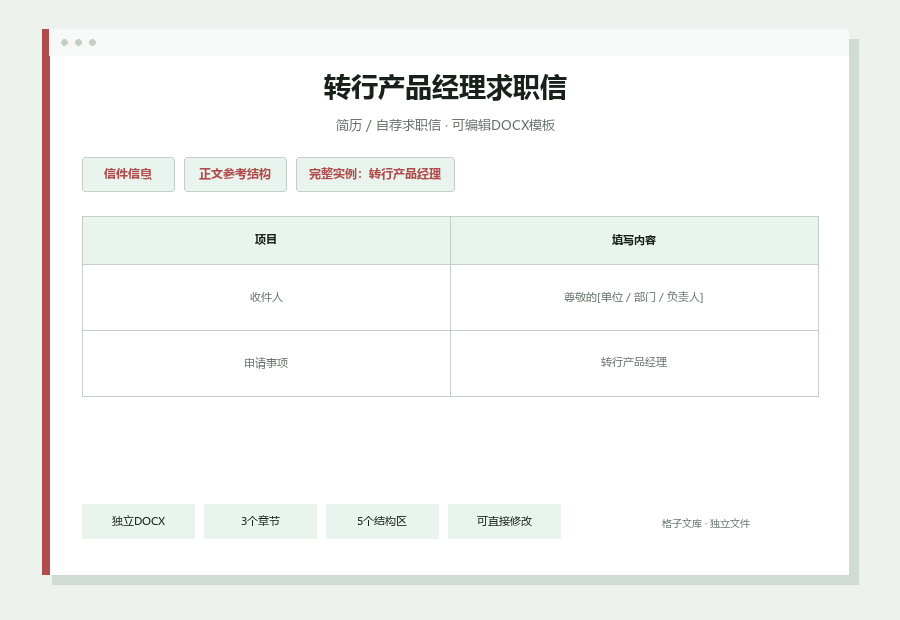
Task: Click the middle window dot in the title bar
Action: point(79,42)
